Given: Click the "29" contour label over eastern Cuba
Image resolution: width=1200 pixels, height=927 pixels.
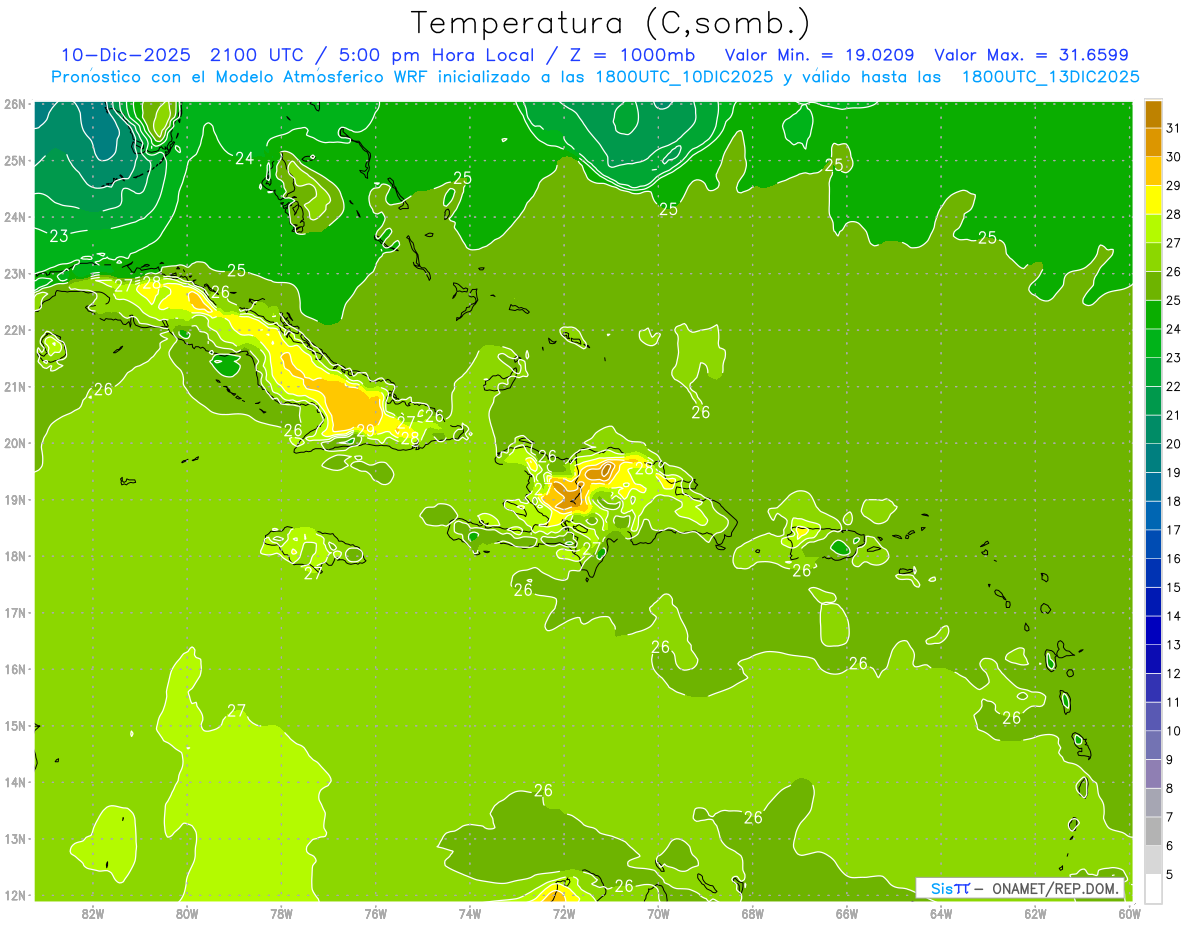Looking at the screenshot, I should pos(366,430).
